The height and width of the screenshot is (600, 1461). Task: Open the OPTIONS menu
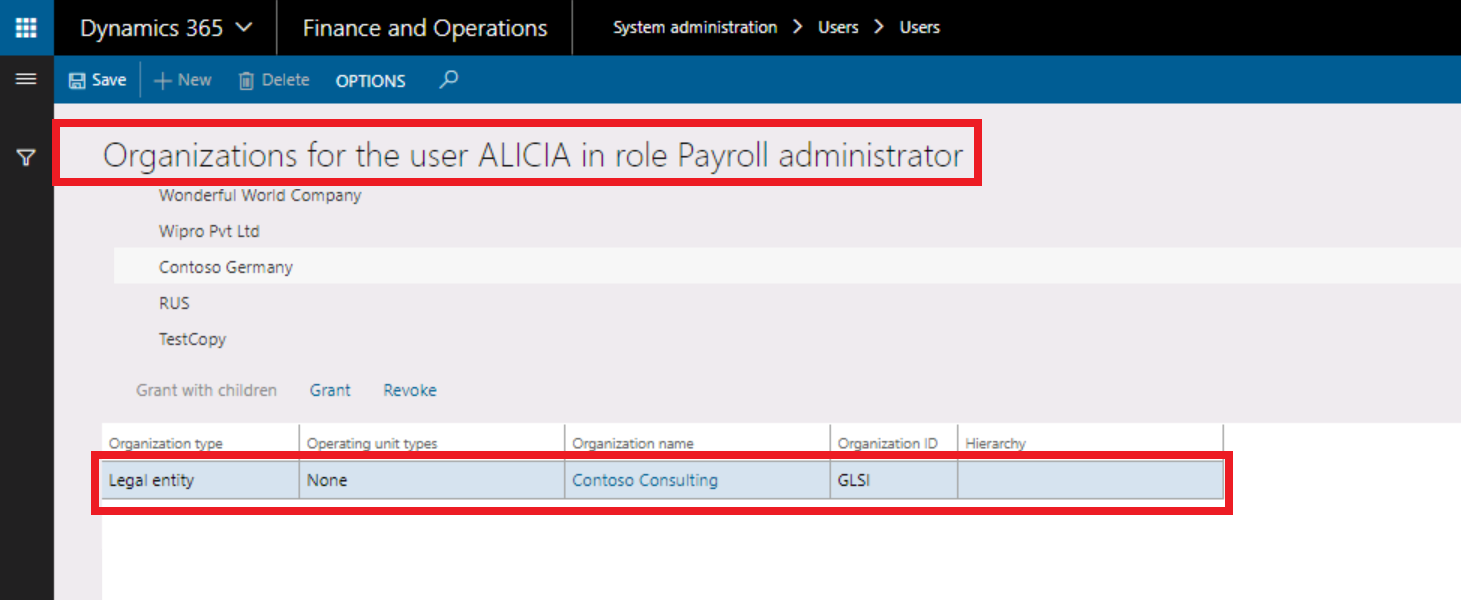(369, 80)
